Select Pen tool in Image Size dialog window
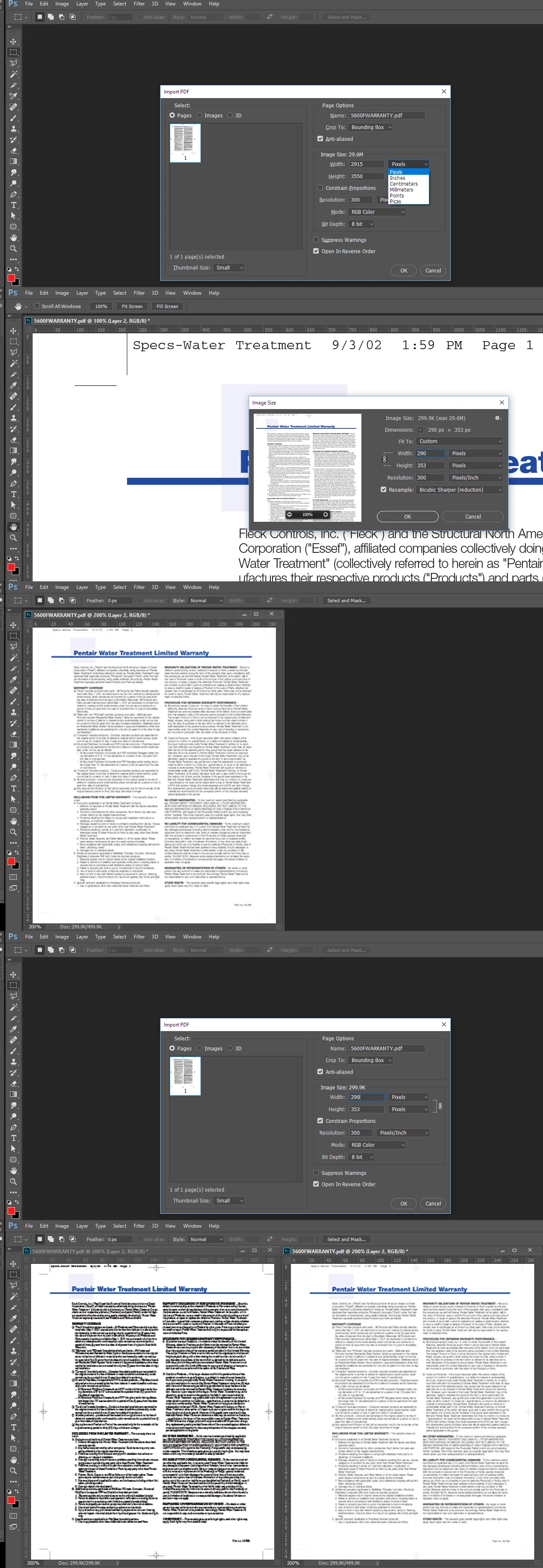Viewport: 543px width, 1568px height. pos(13,483)
